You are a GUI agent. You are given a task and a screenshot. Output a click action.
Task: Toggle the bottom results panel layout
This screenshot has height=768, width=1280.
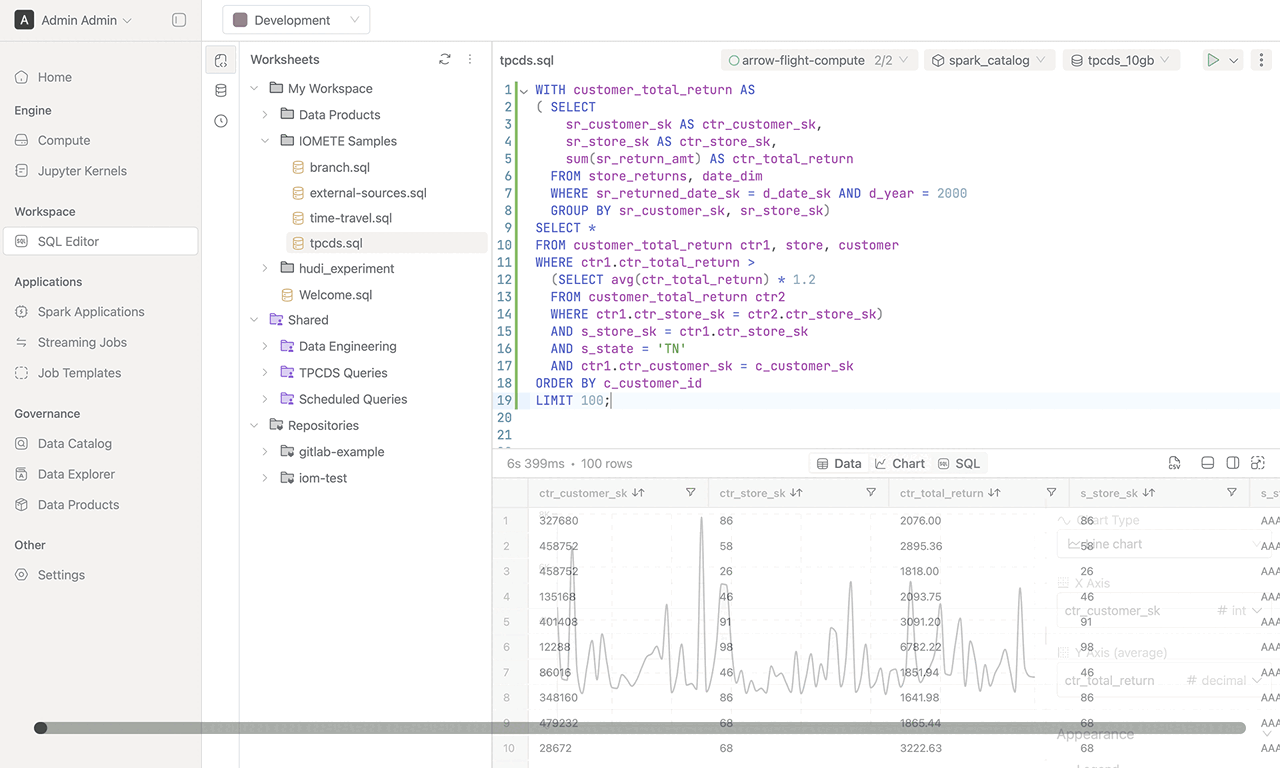(1208, 463)
